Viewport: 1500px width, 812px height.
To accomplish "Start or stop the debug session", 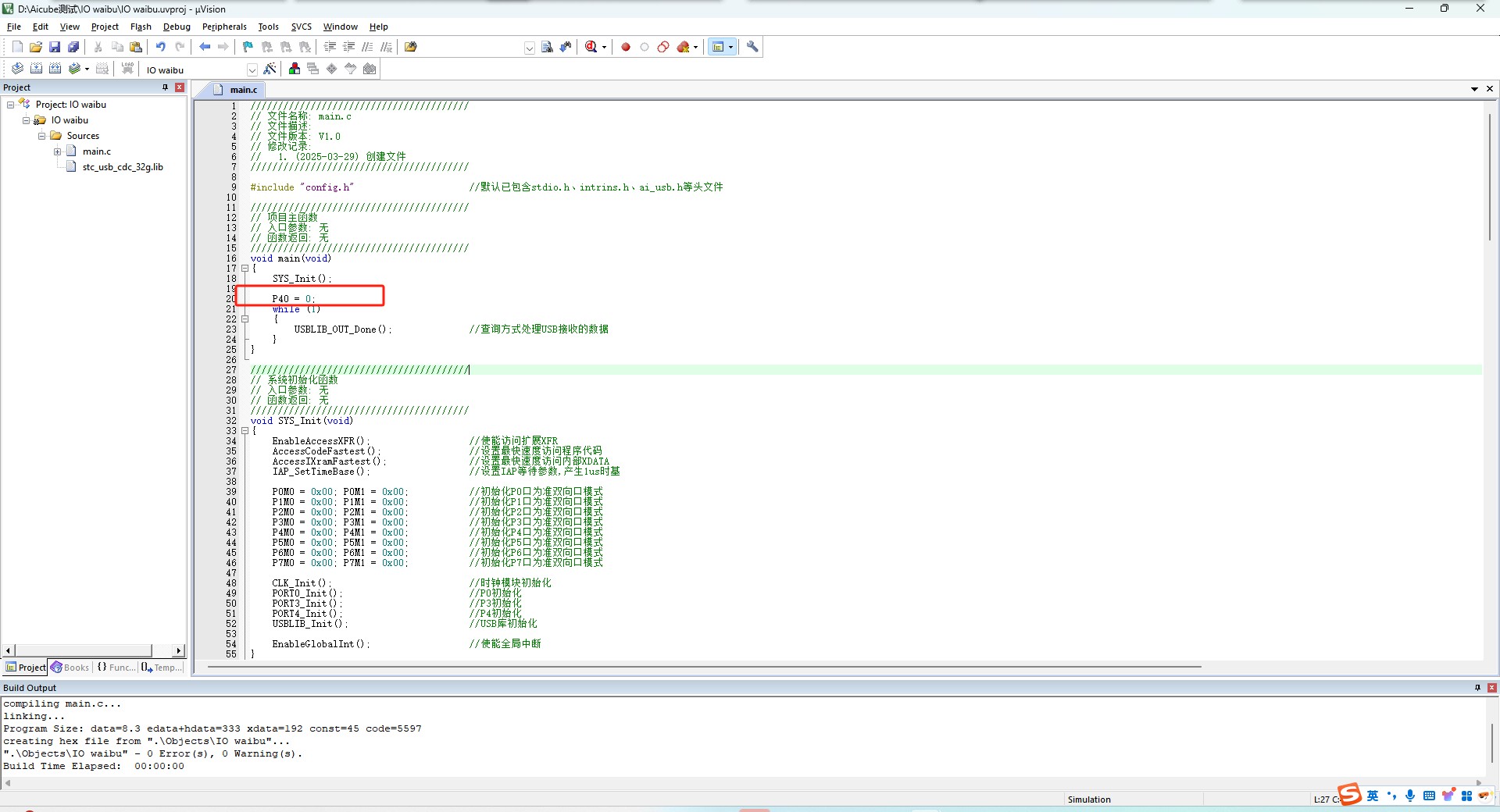I will 591,47.
